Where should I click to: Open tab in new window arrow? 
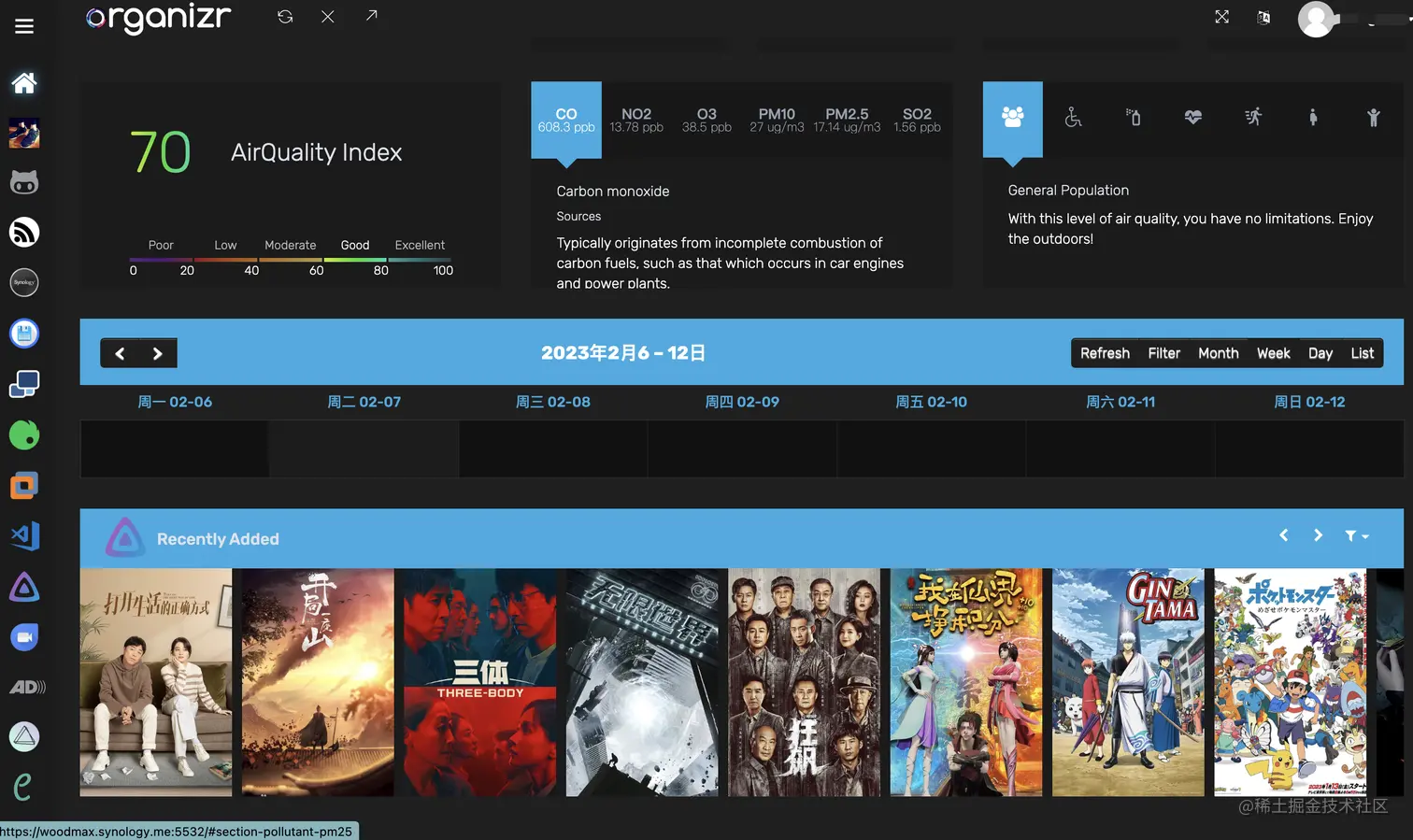(x=372, y=16)
